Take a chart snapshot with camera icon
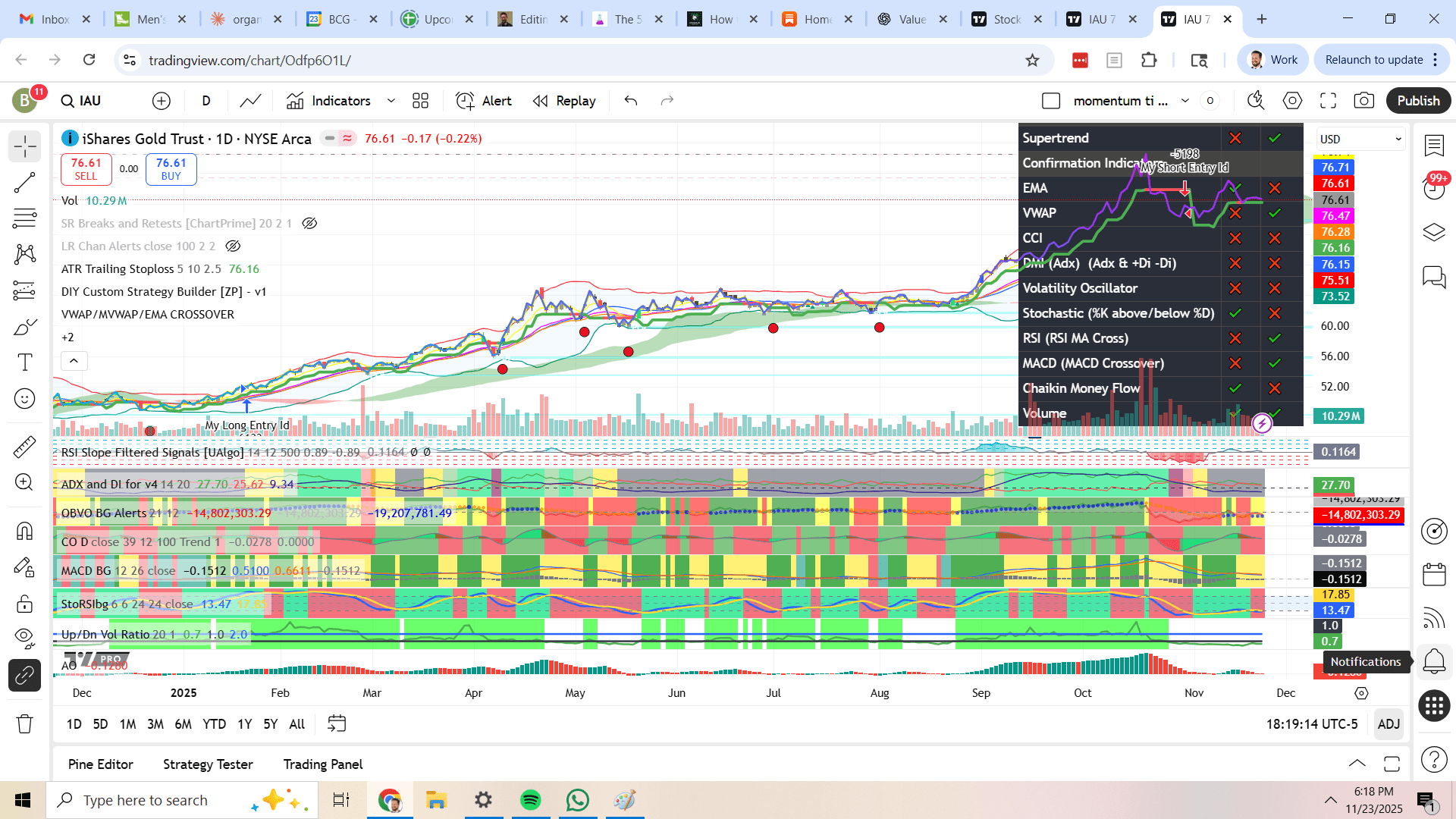Screen dimensions: 1456x819 coord(1363,101)
